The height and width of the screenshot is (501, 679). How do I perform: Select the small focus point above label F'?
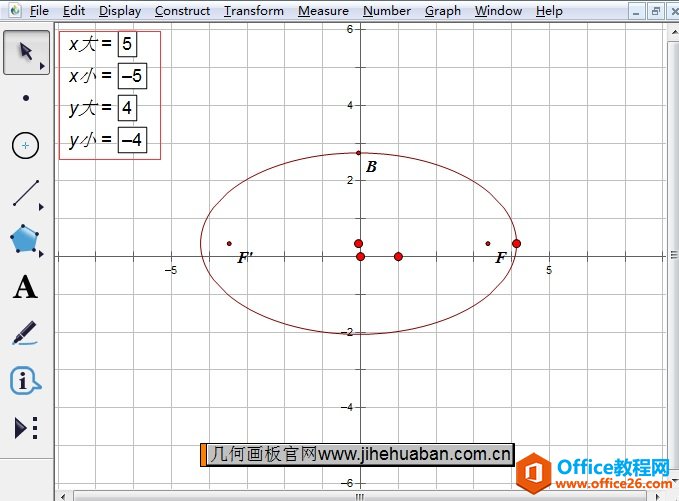pyautogui.click(x=229, y=244)
